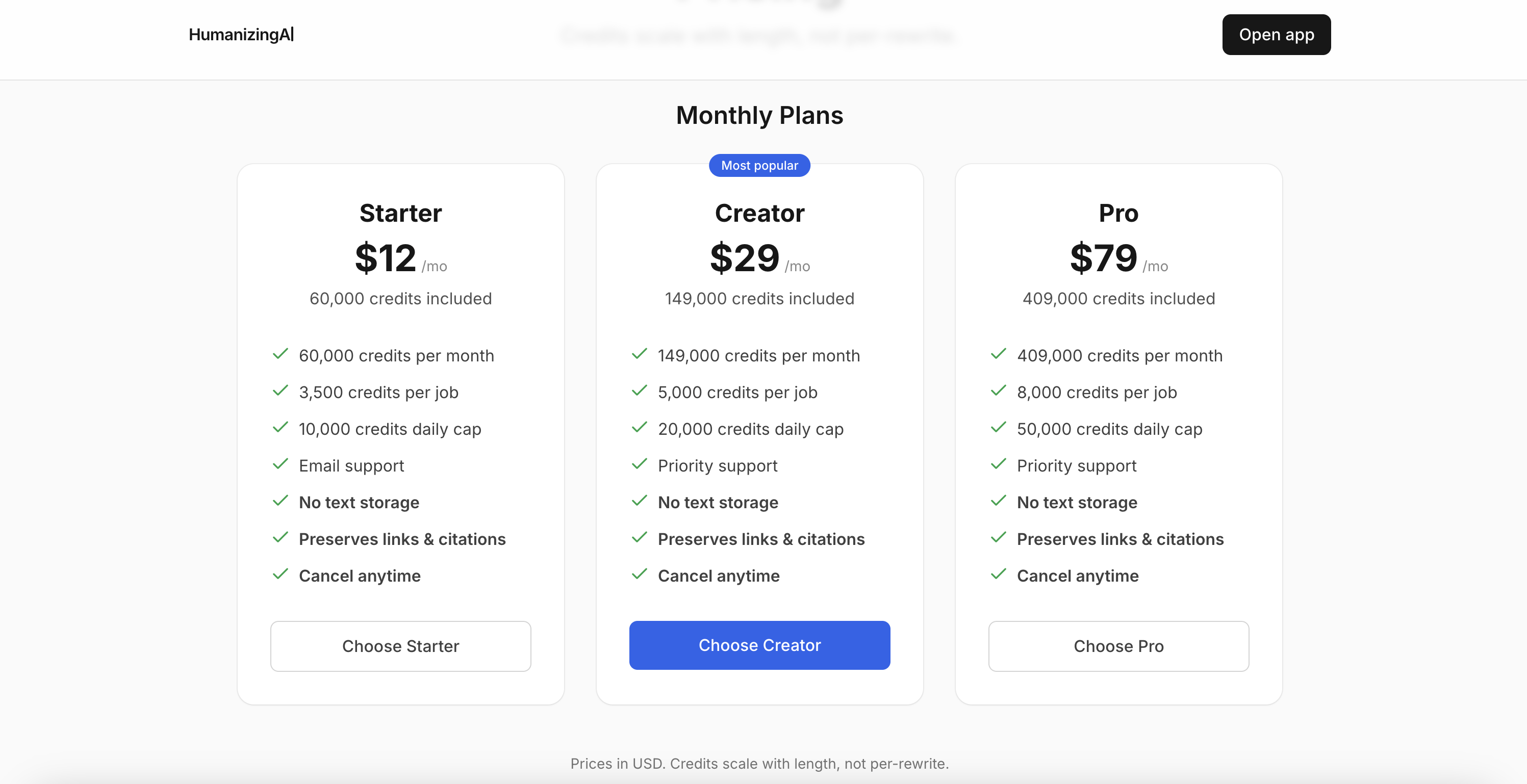Select the Choose Creator button
Image resolution: width=1527 pixels, height=784 pixels.
(x=759, y=645)
